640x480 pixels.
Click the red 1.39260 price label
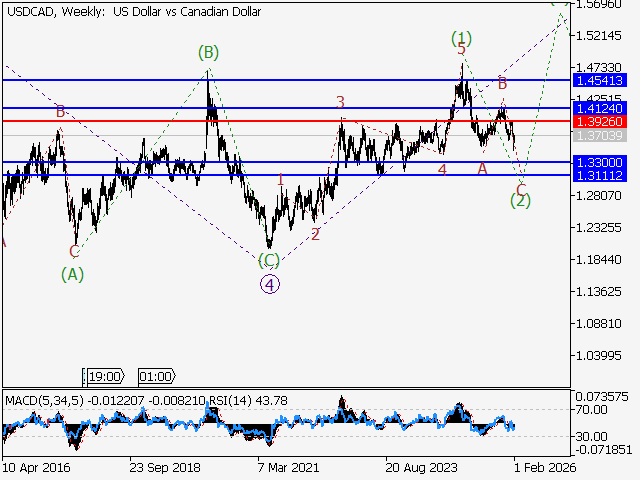(600, 121)
